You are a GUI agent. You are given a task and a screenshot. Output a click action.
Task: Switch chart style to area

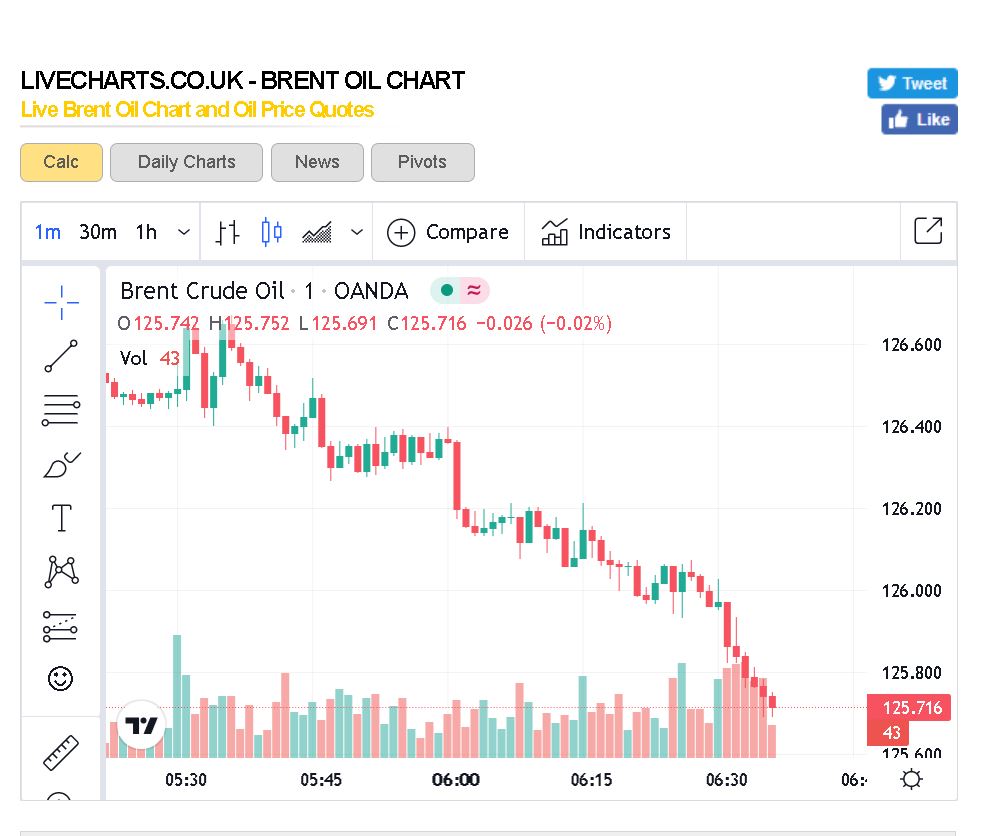317,232
